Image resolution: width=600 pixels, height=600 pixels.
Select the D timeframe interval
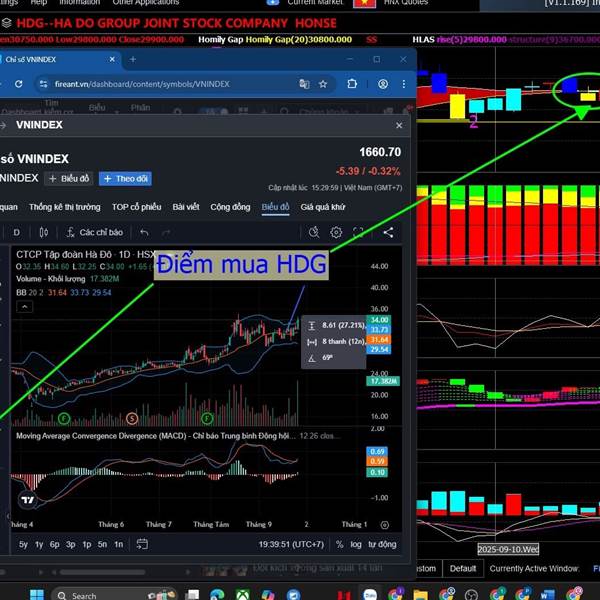tap(16, 232)
